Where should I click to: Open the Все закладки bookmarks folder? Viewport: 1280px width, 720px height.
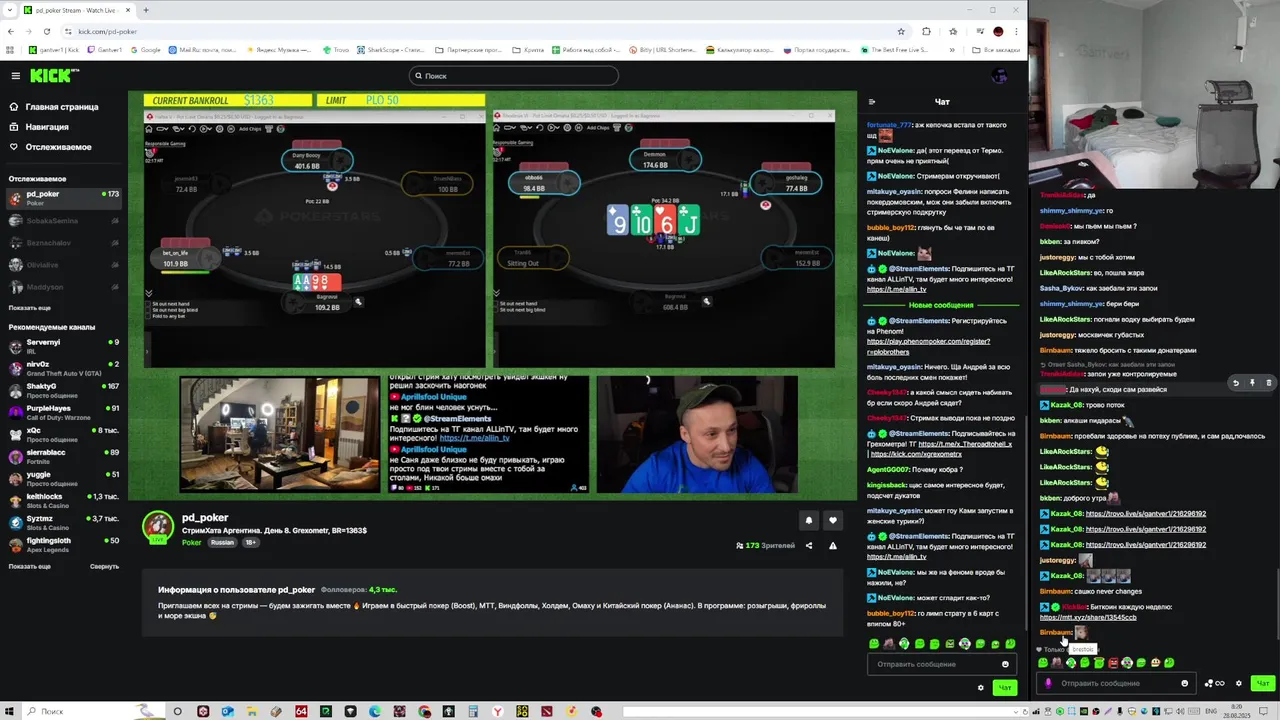(997, 49)
